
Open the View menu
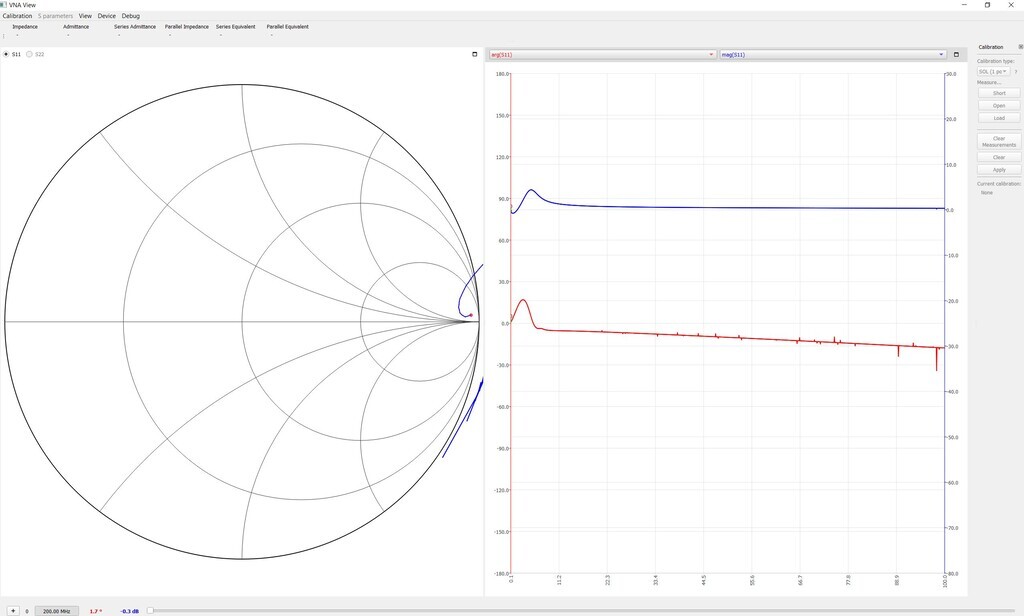pyautogui.click(x=85, y=16)
